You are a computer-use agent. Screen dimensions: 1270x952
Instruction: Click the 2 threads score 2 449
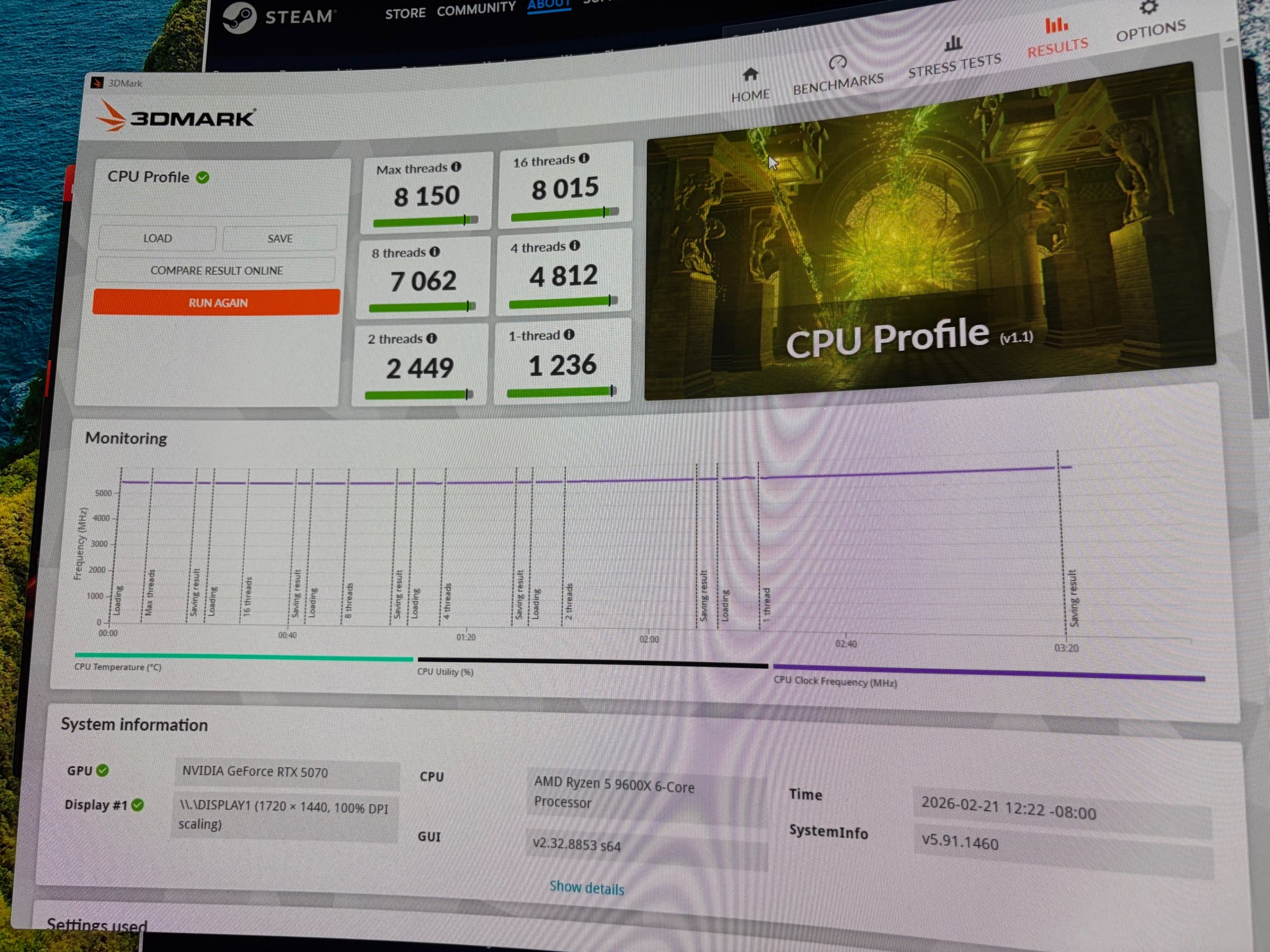tap(420, 368)
